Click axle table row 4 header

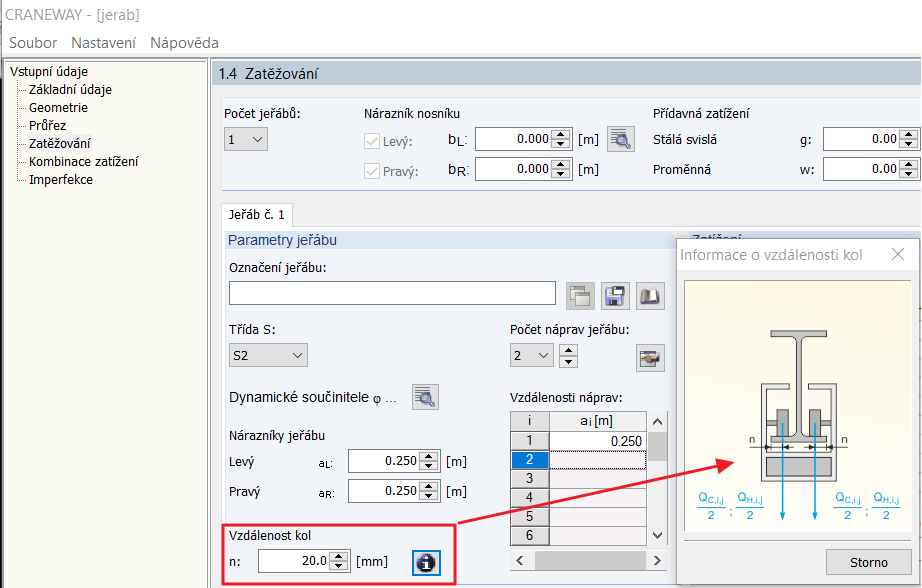point(529,497)
